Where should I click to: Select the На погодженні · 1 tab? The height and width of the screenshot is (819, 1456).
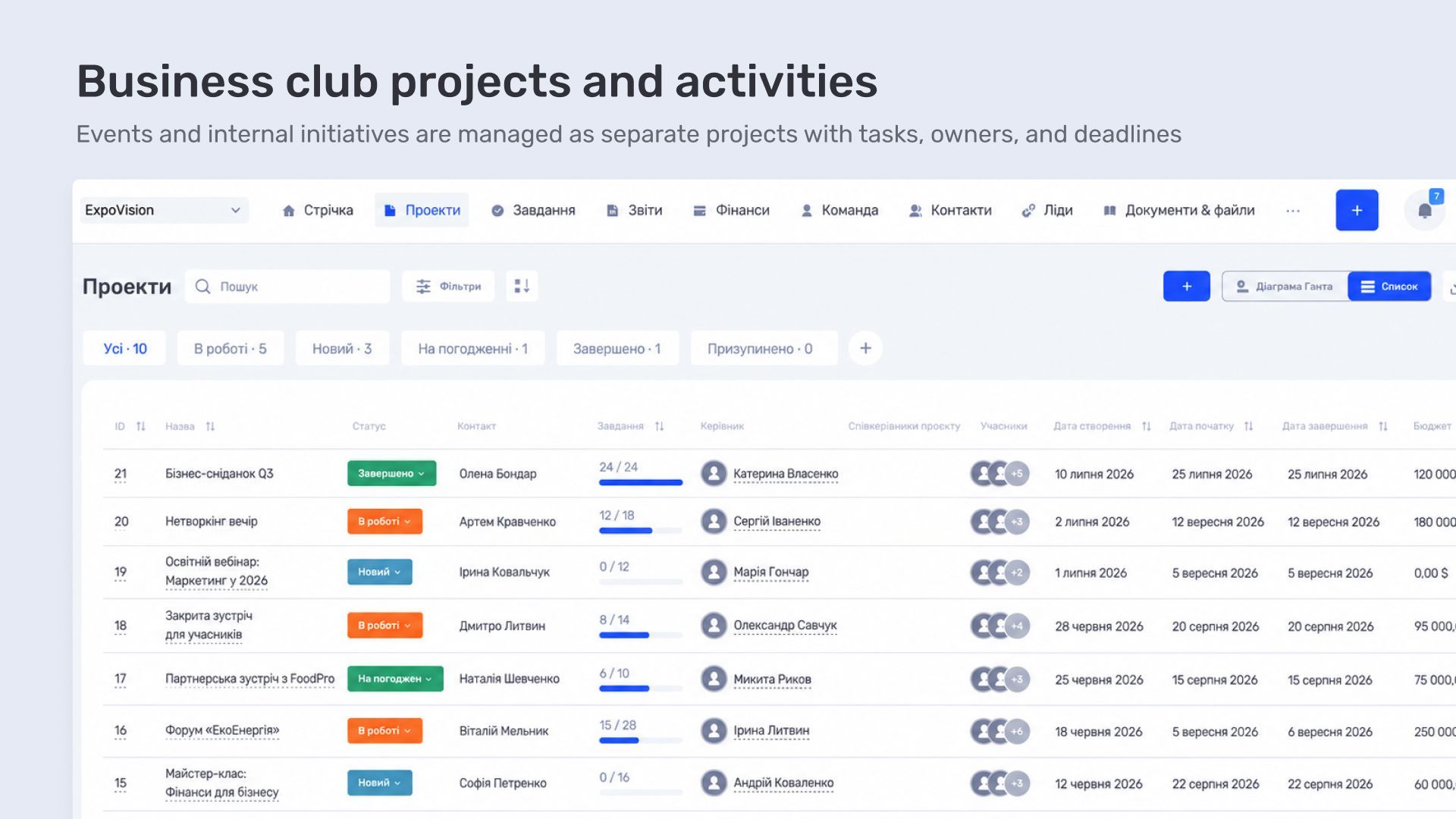click(x=472, y=348)
